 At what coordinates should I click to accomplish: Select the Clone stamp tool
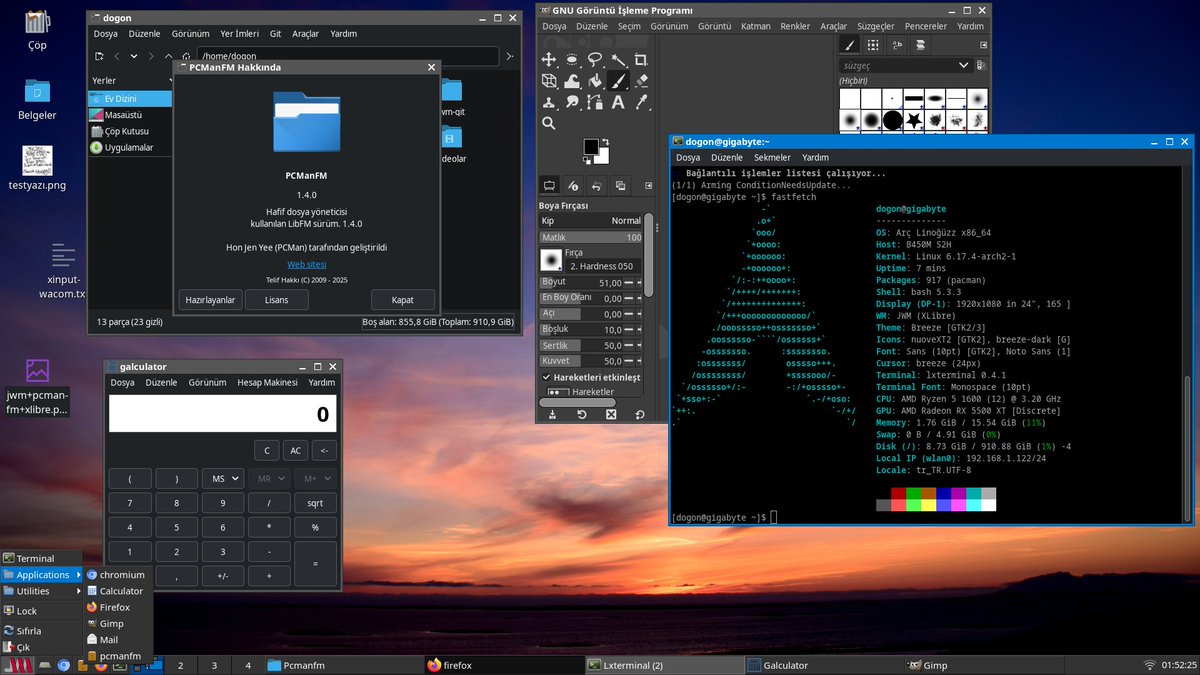[x=549, y=102]
